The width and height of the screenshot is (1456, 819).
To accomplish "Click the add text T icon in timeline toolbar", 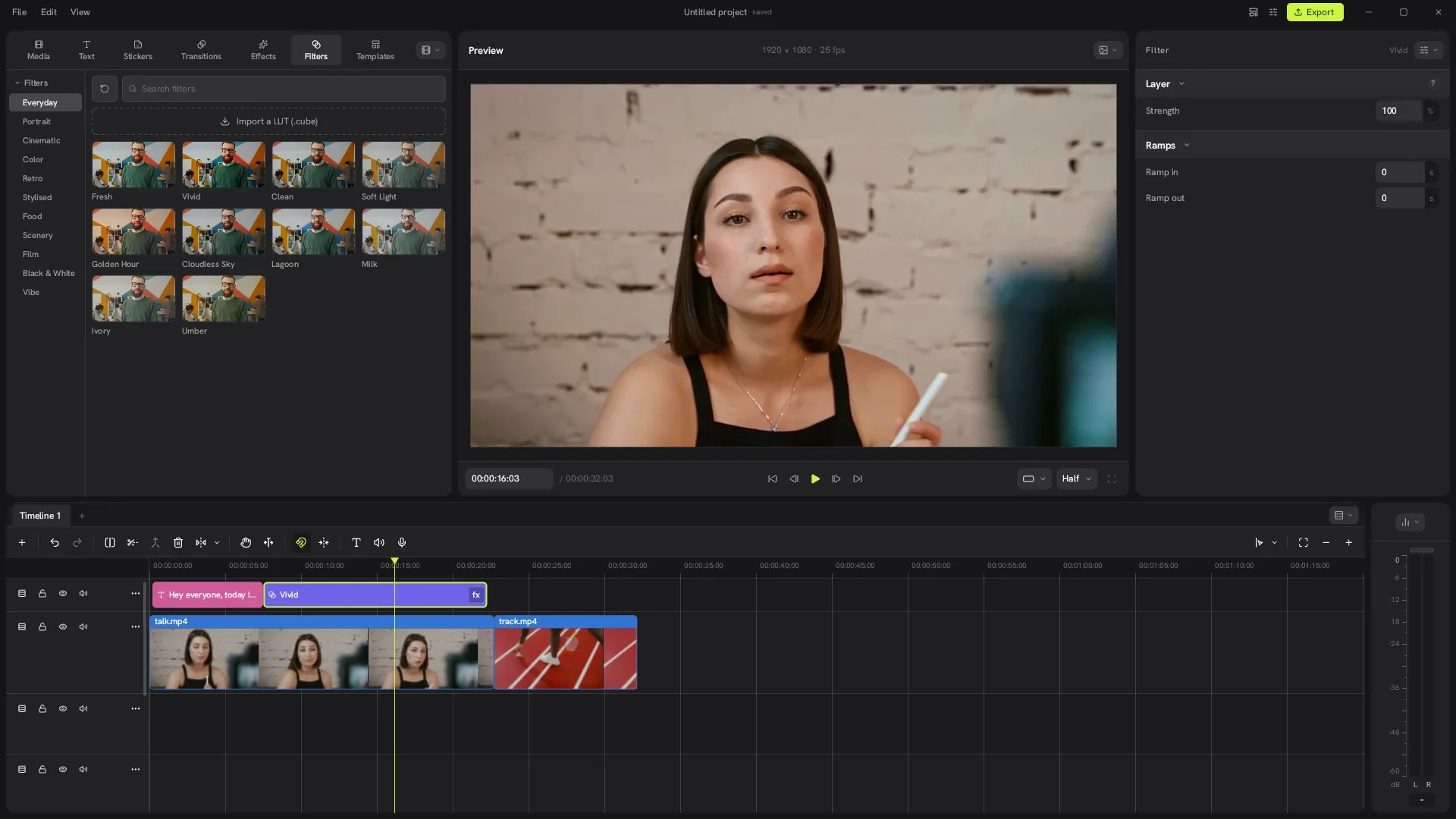I will 356,543.
